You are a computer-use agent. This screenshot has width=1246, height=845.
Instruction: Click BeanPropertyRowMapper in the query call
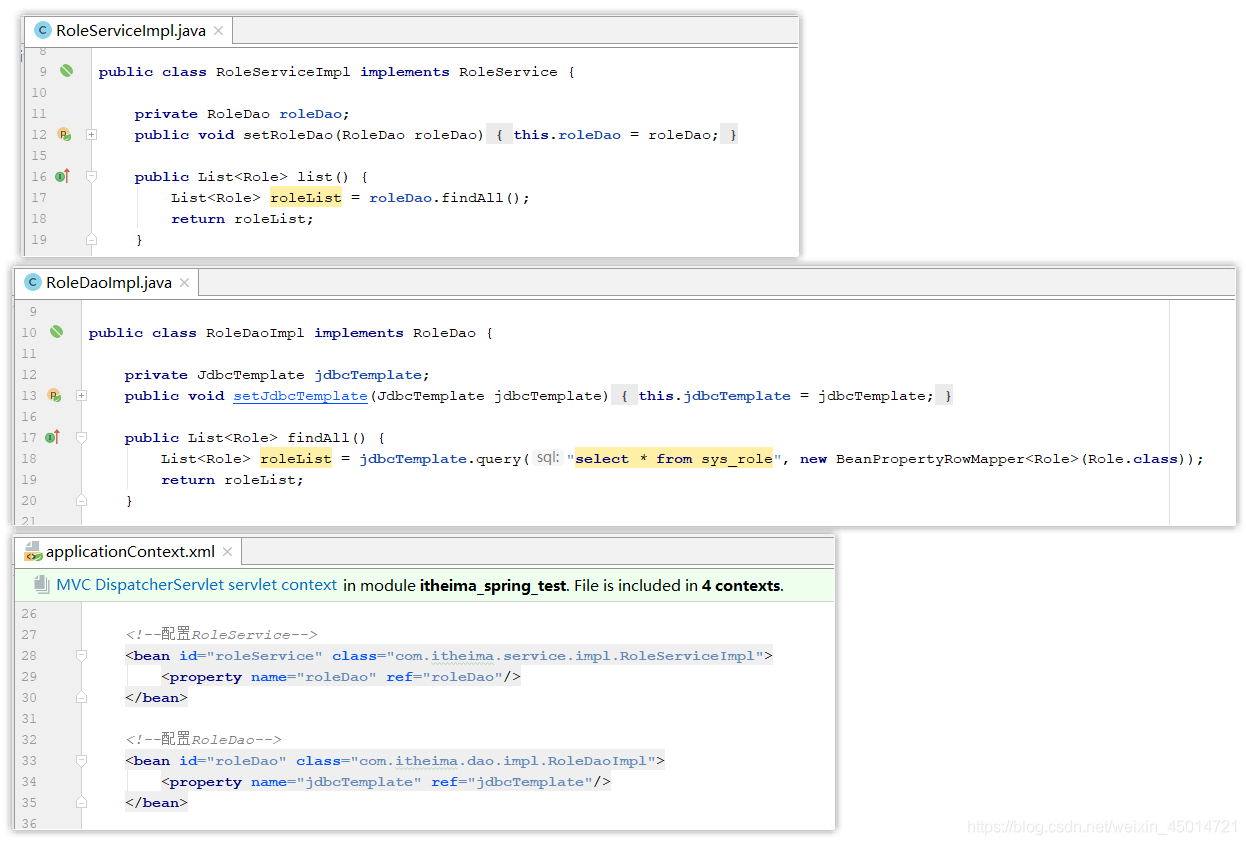[924, 459]
